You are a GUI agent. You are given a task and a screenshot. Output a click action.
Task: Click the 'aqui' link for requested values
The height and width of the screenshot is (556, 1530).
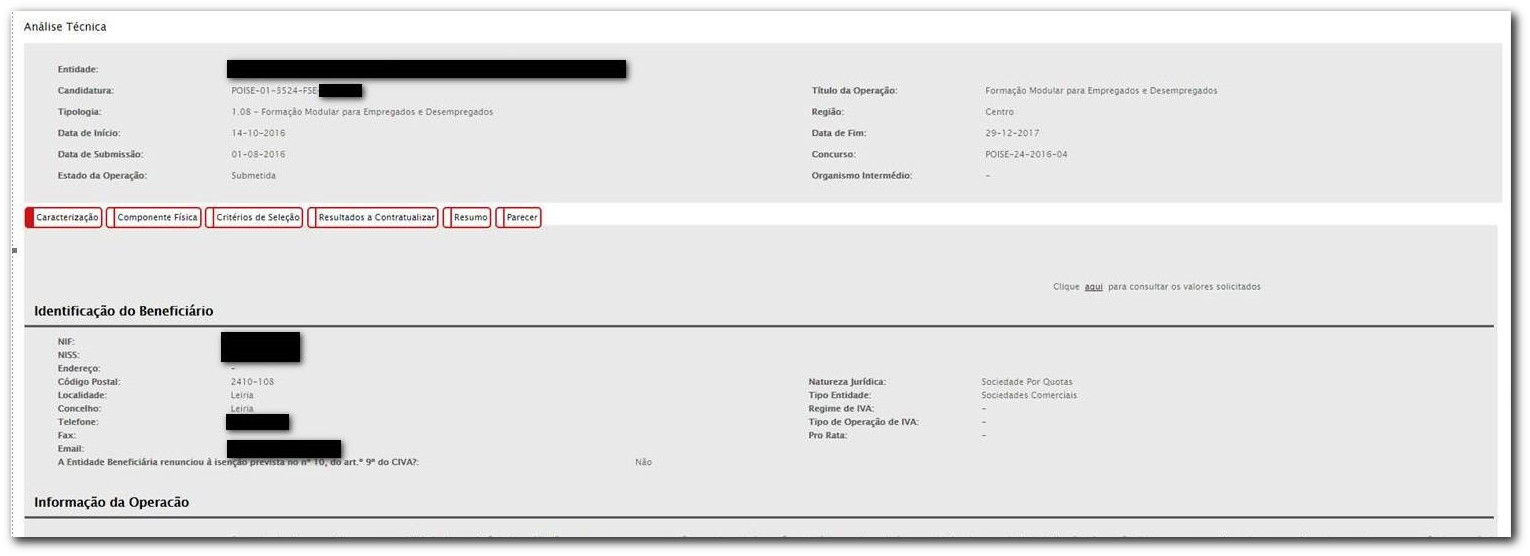[x=1093, y=287]
